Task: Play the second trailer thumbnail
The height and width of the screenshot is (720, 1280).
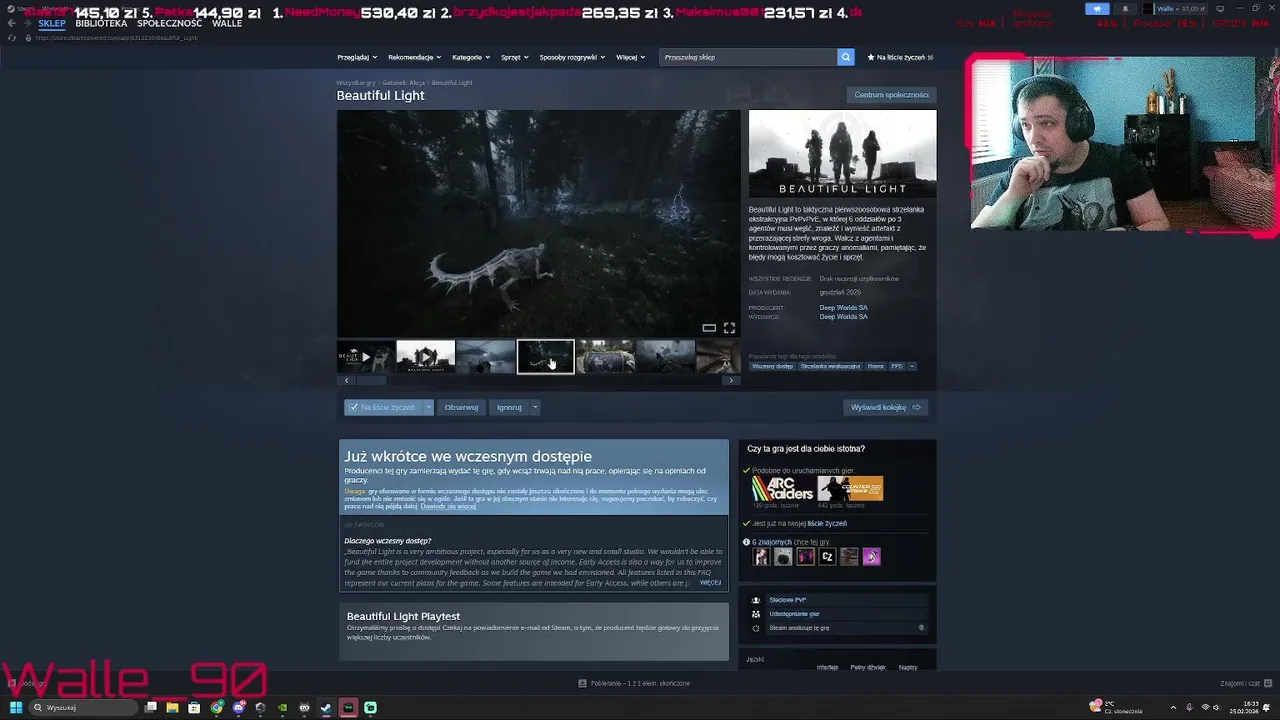Action: click(425, 357)
